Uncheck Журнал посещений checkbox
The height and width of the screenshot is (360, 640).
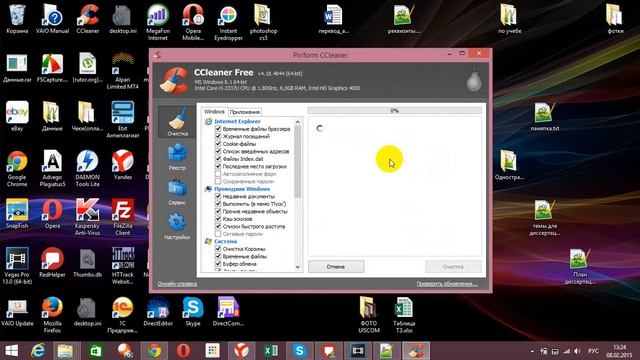[218, 136]
